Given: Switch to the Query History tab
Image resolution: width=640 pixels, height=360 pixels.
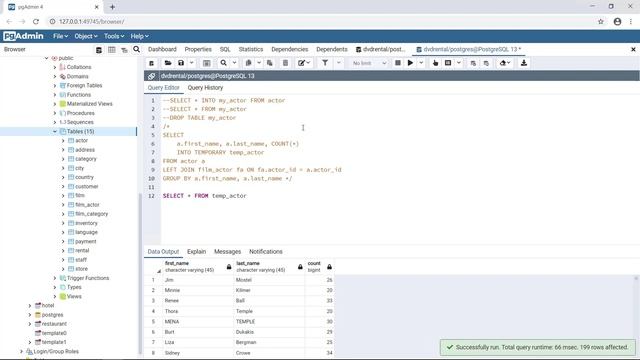Looking at the screenshot, I should coord(205,88).
